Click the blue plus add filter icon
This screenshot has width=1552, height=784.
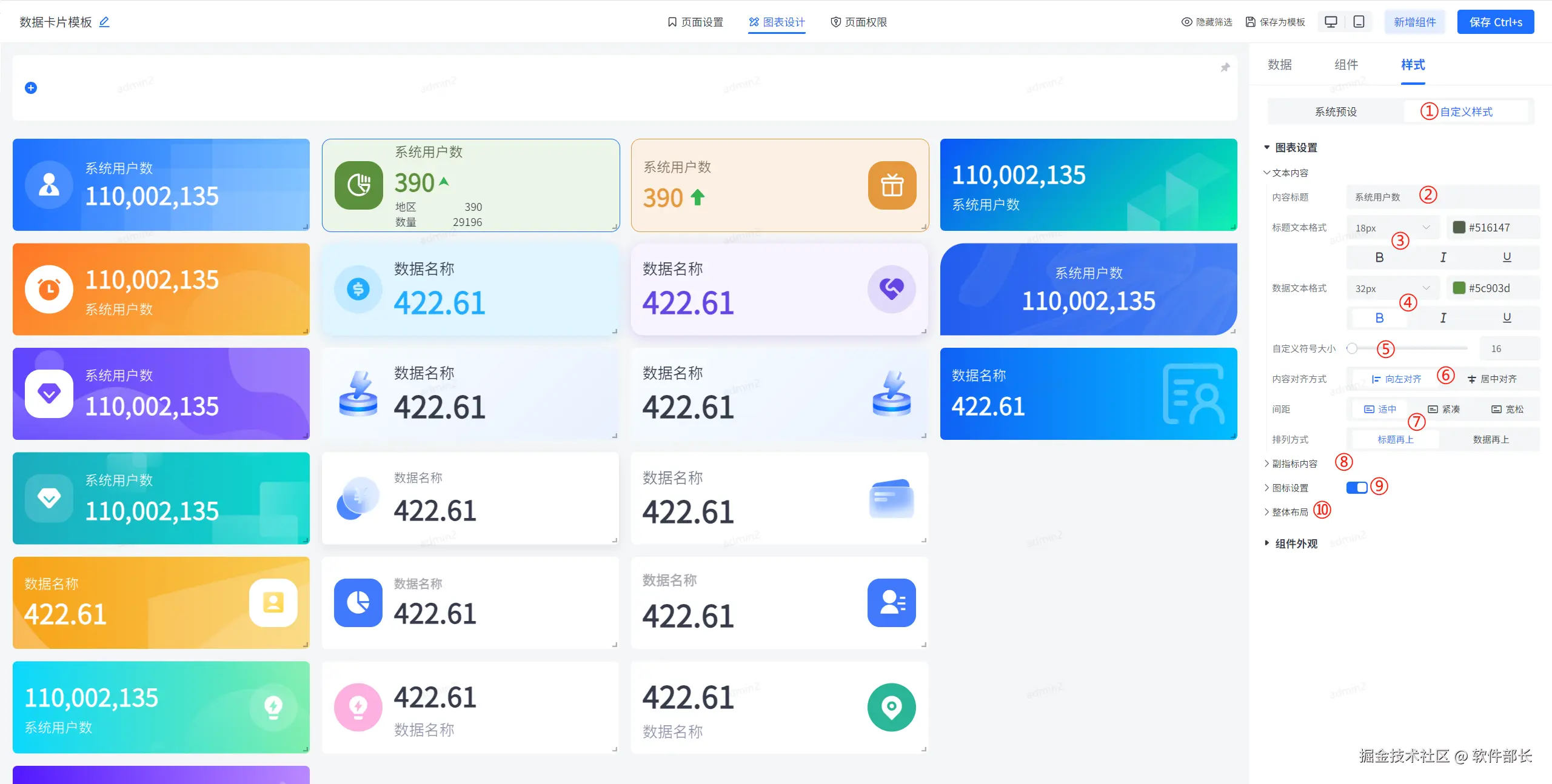coord(31,88)
